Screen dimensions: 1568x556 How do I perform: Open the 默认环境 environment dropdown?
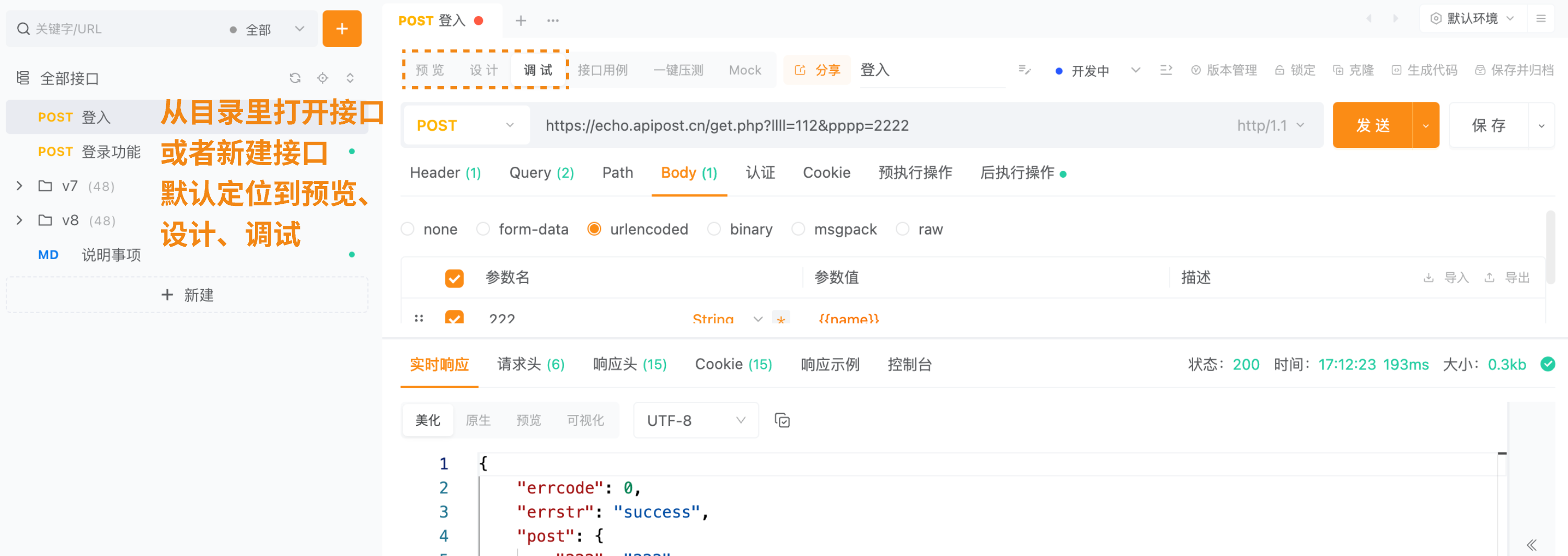pyautogui.click(x=1472, y=18)
